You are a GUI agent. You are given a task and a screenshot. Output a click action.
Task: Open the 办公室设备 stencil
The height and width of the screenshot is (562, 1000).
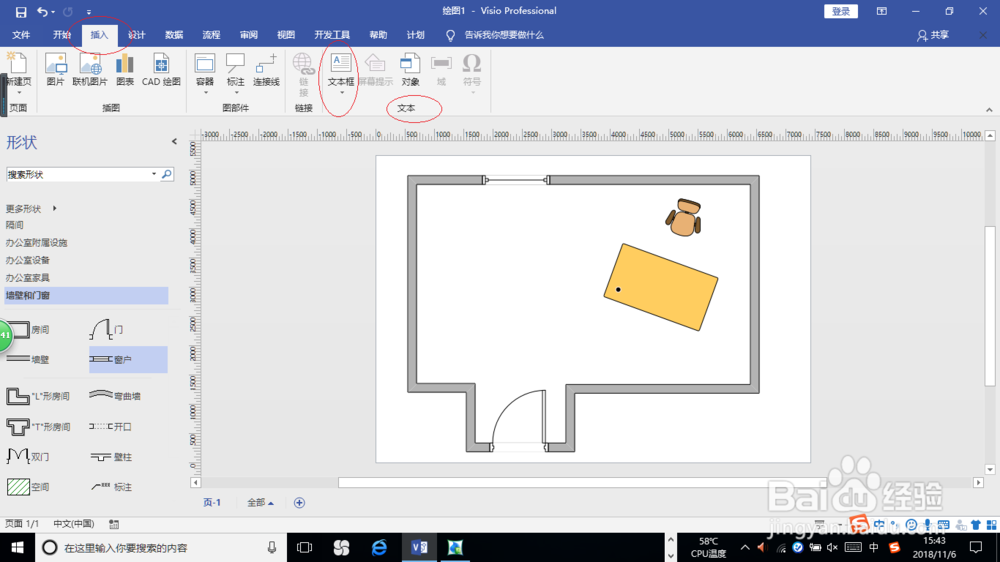[x=27, y=260]
